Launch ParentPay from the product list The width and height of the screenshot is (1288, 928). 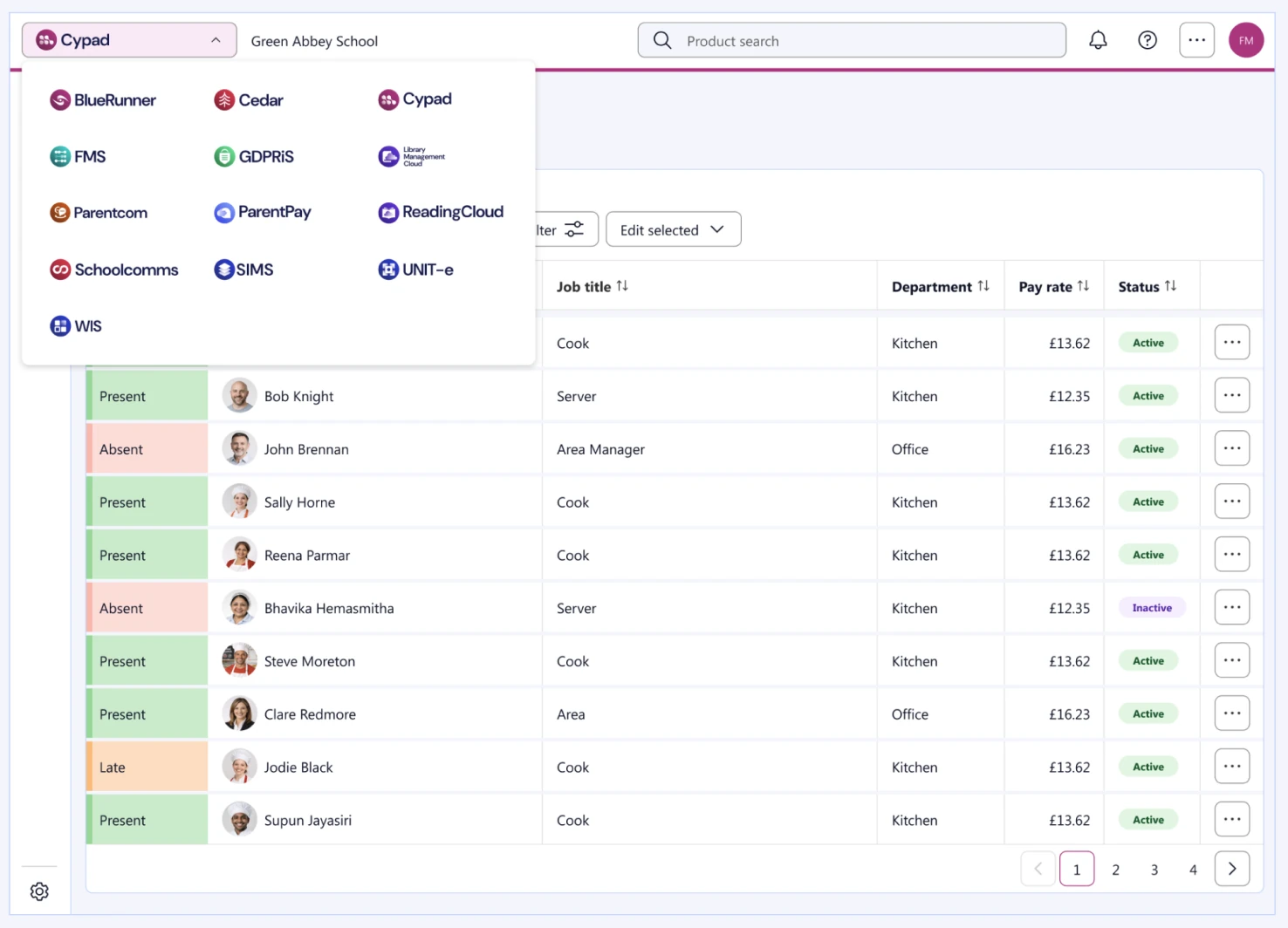click(263, 212)
